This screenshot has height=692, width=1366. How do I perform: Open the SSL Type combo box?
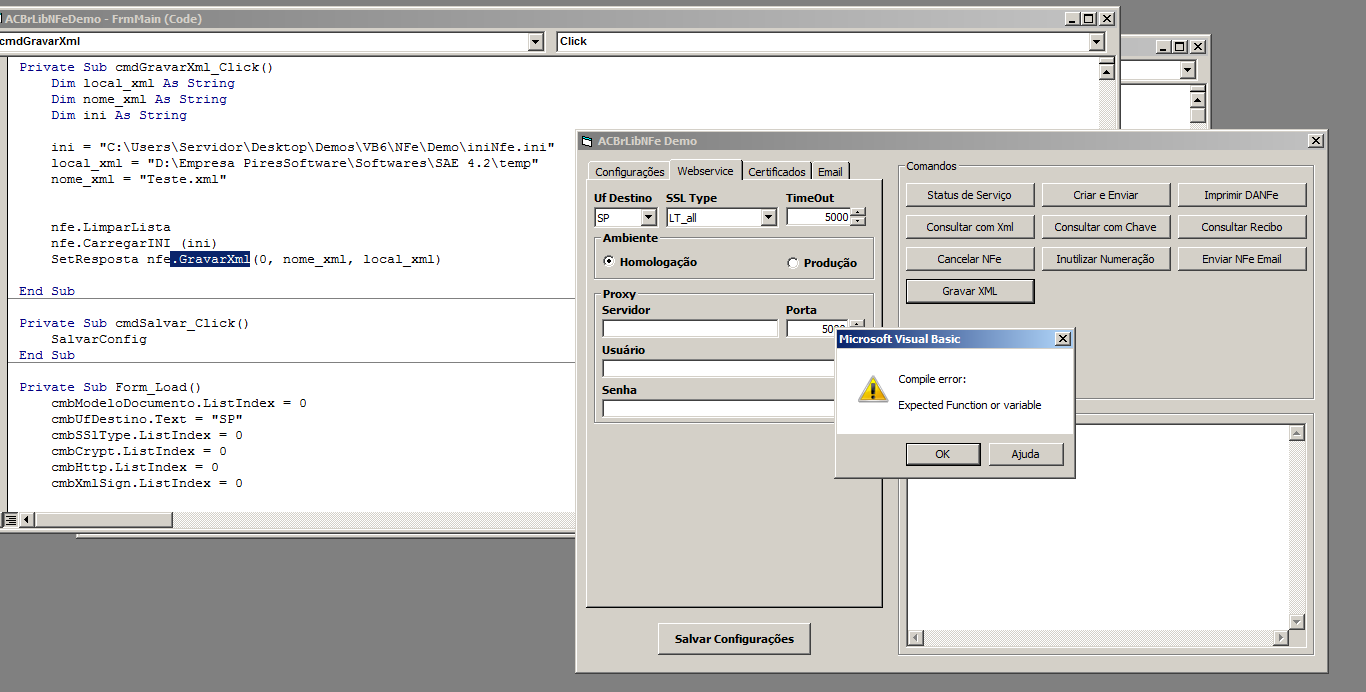pyautogui.click(x=768, y=217)
